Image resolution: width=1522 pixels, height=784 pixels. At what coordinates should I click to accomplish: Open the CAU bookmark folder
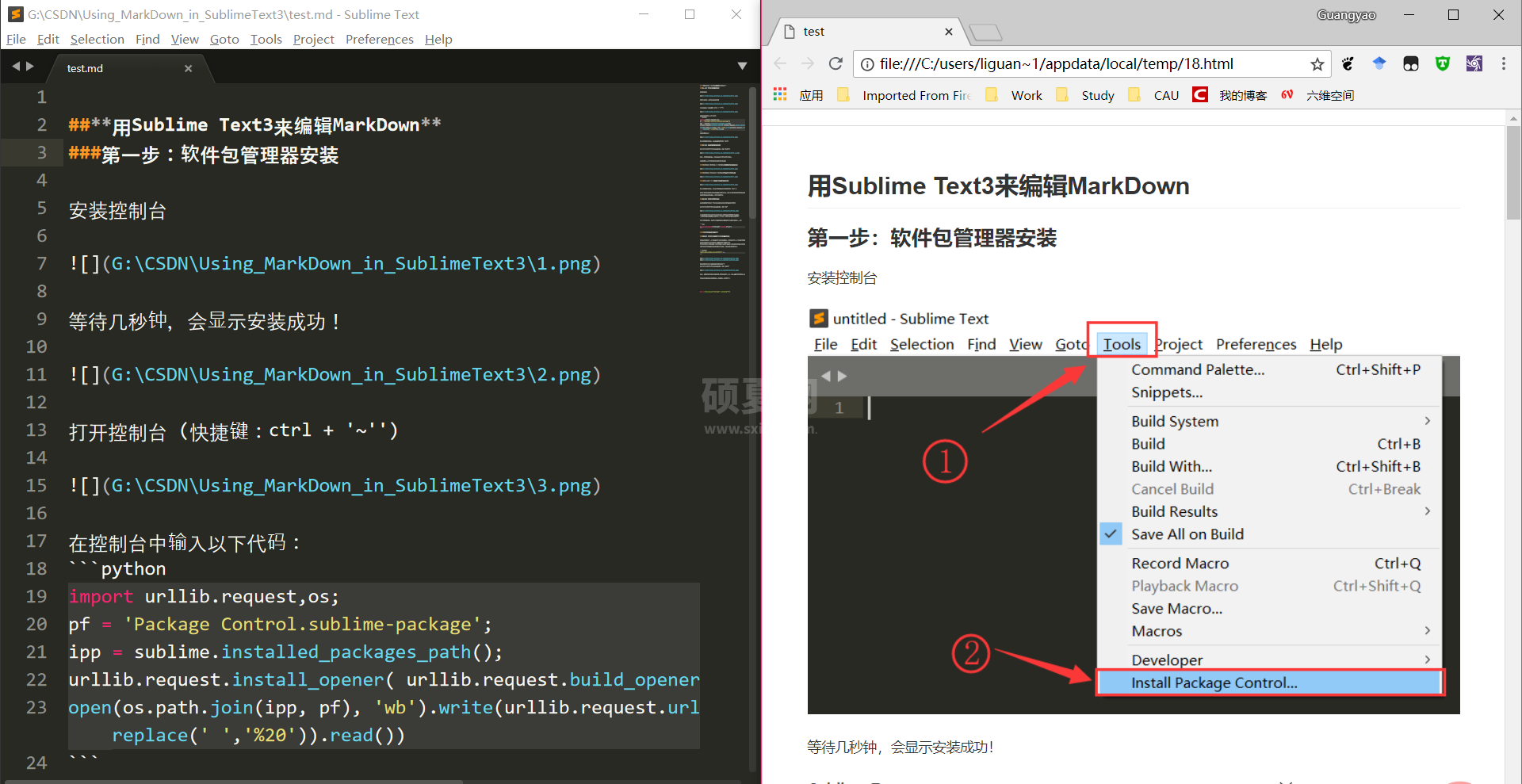(x=1153, y=95)
